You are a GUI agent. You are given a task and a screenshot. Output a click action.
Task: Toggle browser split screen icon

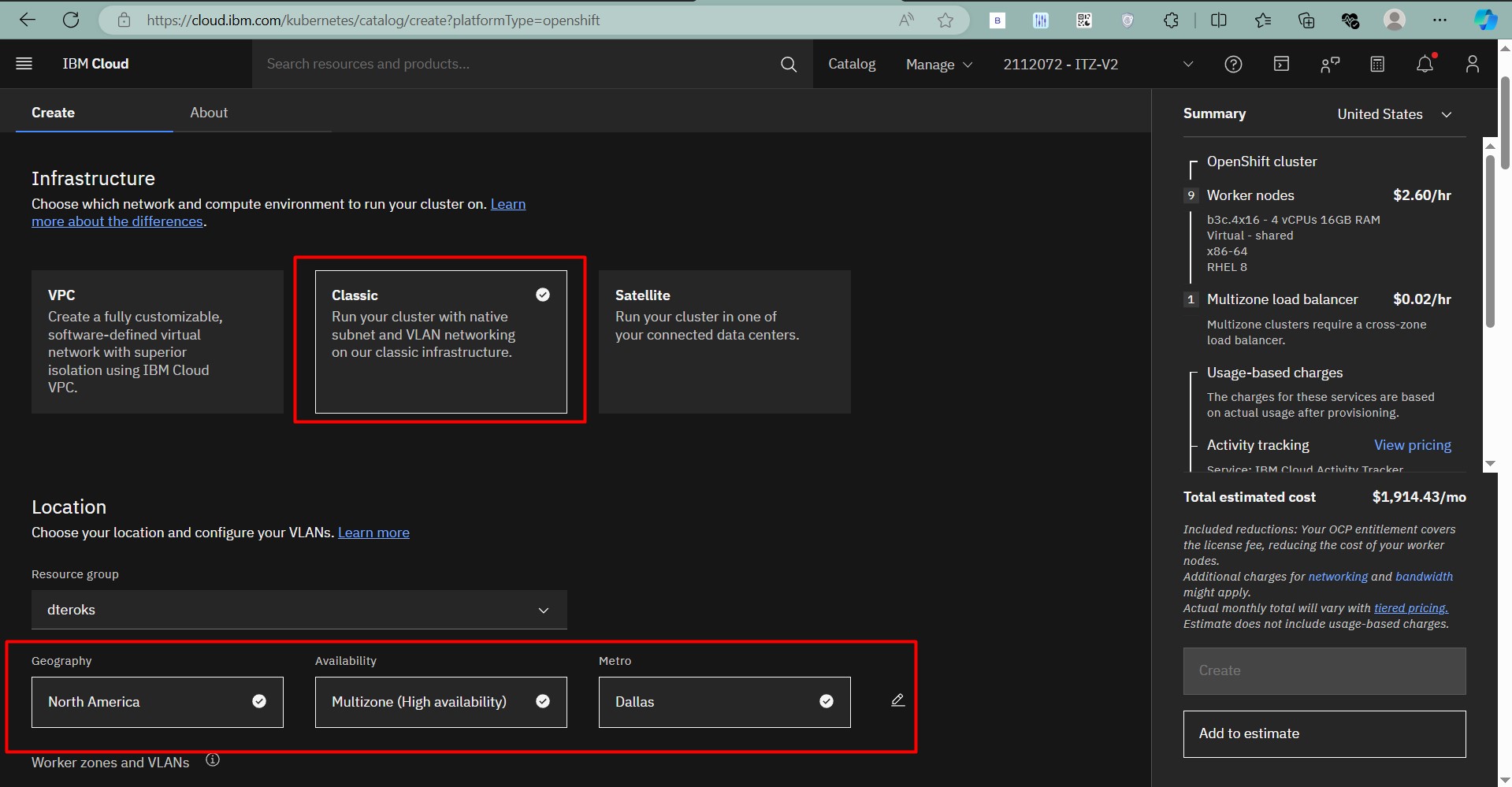click(1218, 20)
